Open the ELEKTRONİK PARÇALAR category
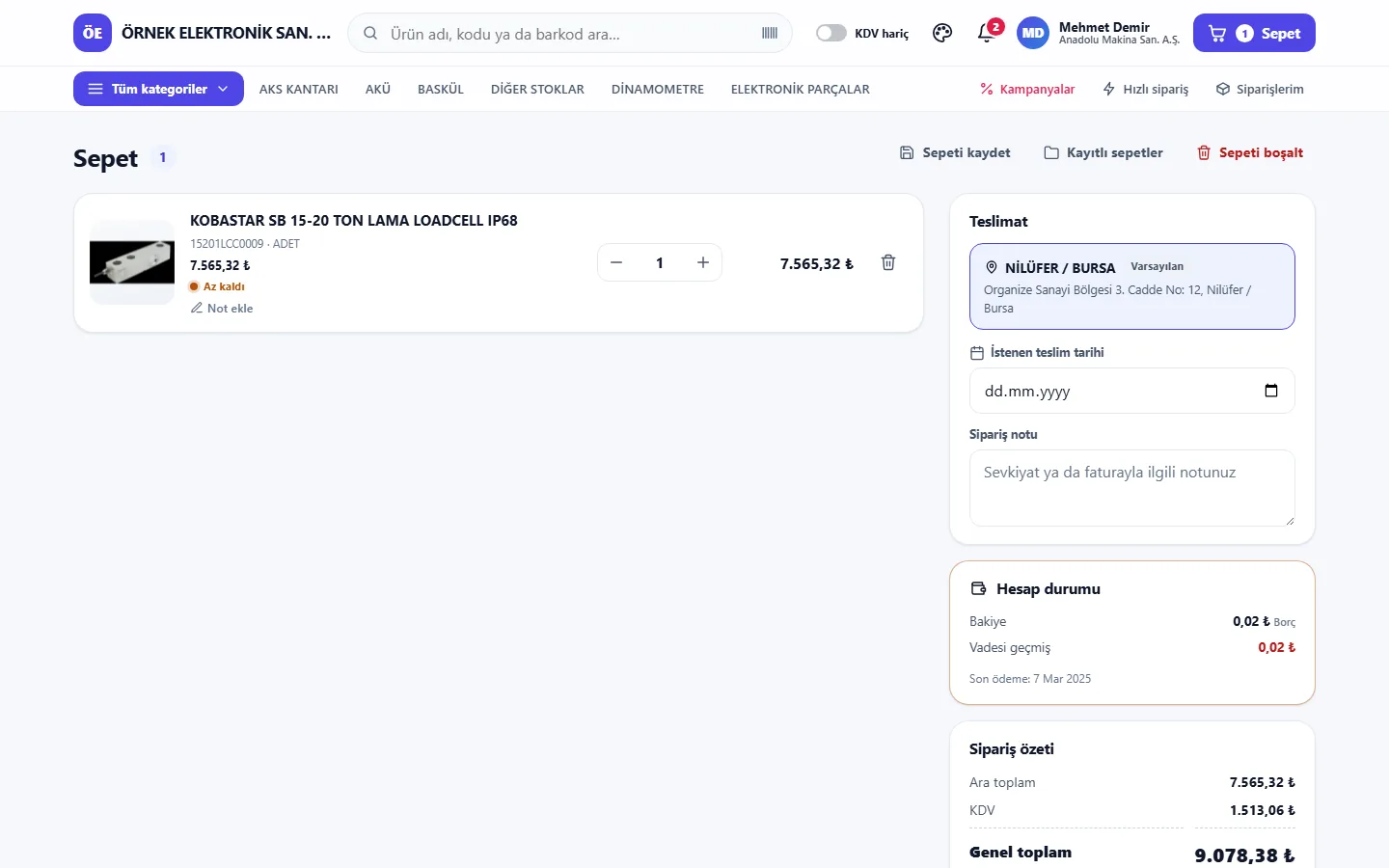The width and height of the screenshot is (1389, 868). pyautogui.click(x=801, y=89)
